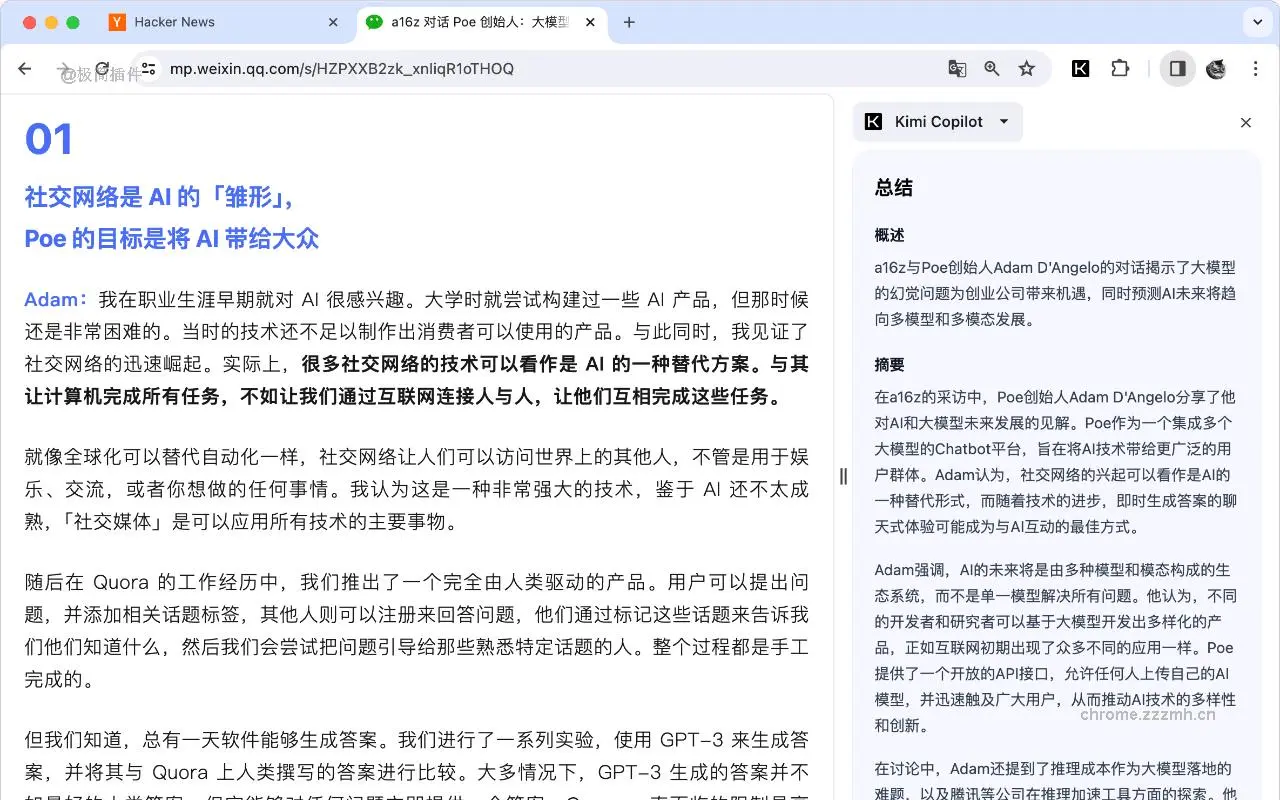Screen dimensions: 1280x800
Task: Open the Kimi Copilot extension icon in the toolbar
Action: click(x=1080, y=69)
